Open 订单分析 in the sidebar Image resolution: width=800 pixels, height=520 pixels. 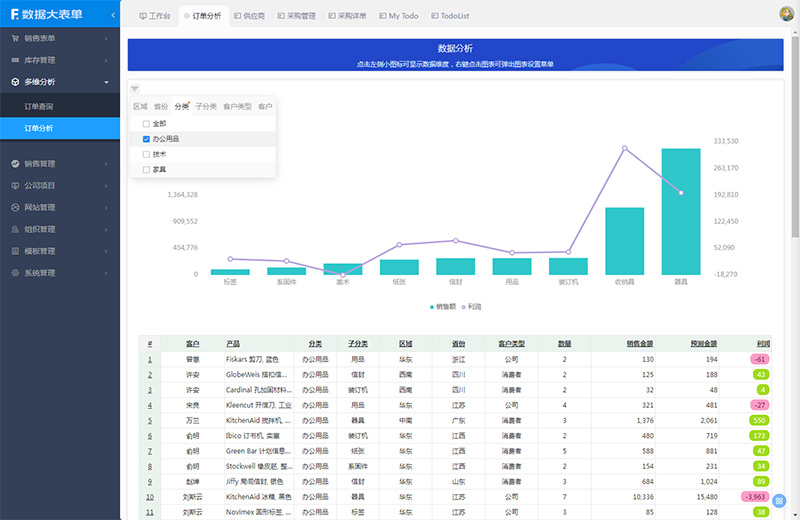pos(60,128)
